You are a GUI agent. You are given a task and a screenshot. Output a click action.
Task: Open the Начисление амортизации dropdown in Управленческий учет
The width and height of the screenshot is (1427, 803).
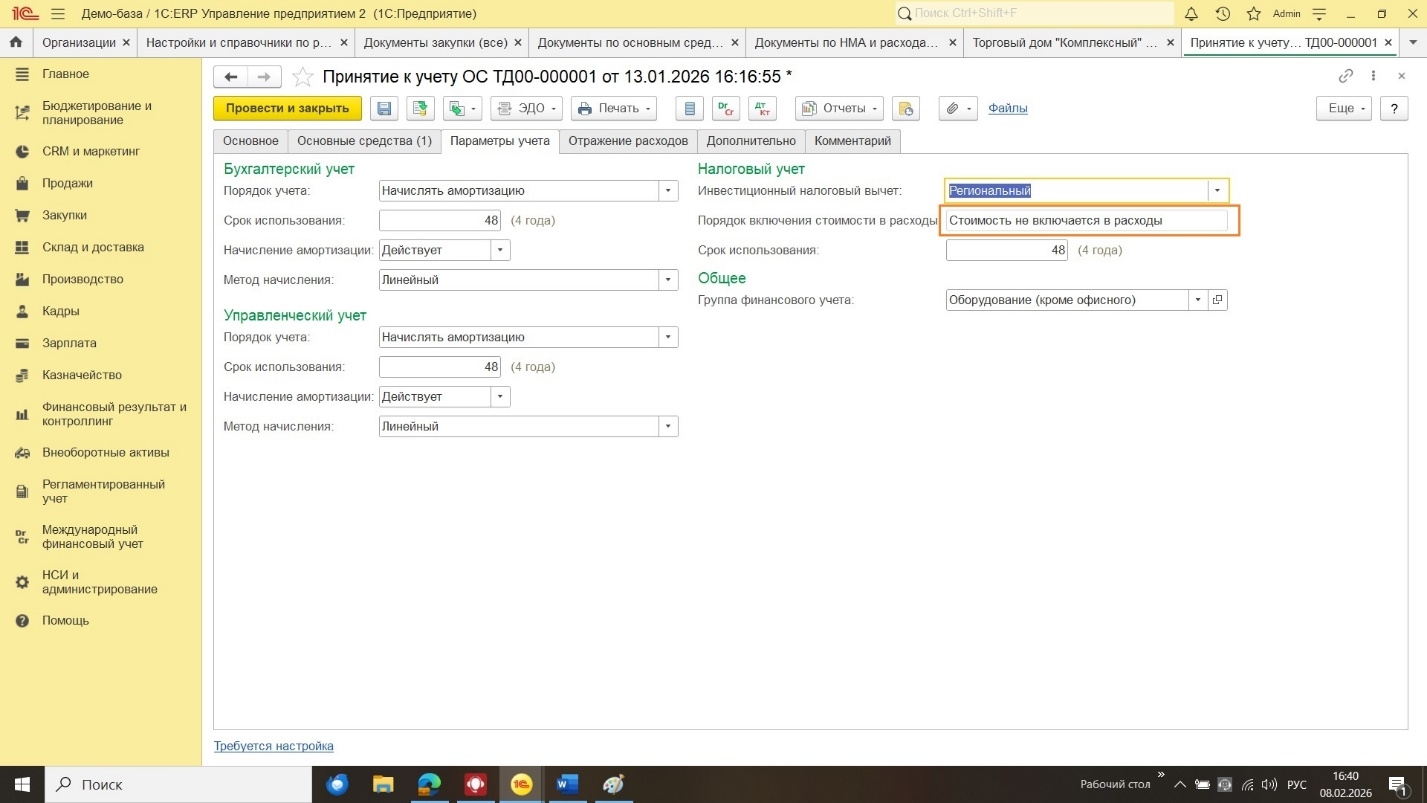pos(499,397)
